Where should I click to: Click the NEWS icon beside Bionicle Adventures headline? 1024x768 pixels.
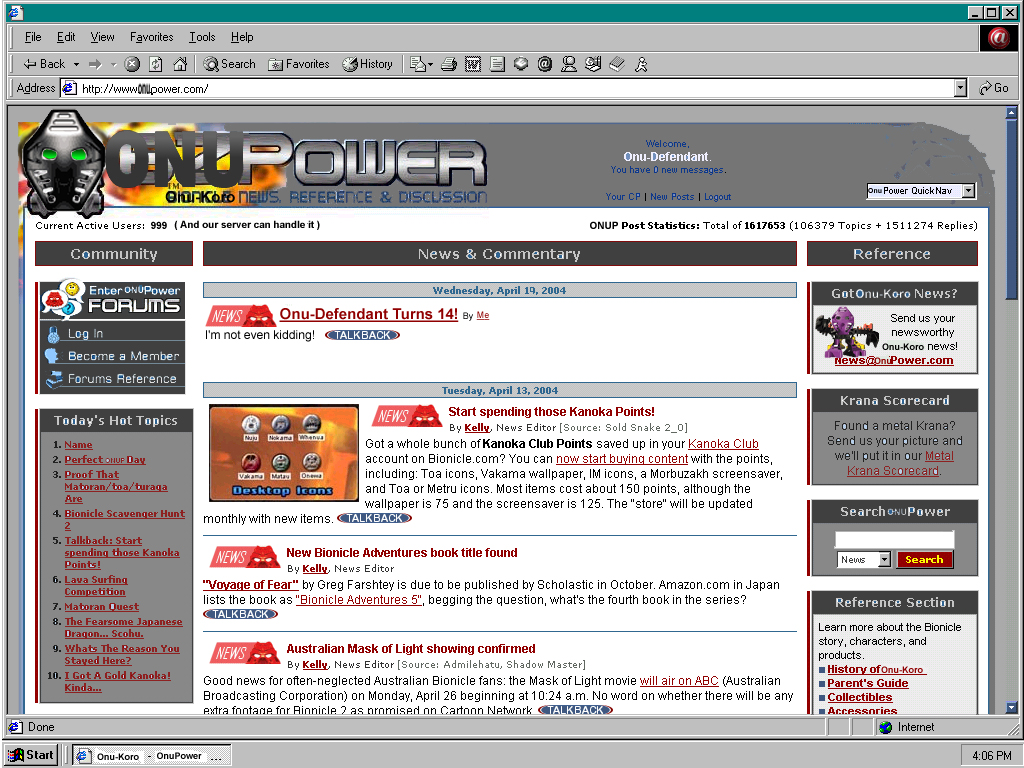(x=245, y=557)
